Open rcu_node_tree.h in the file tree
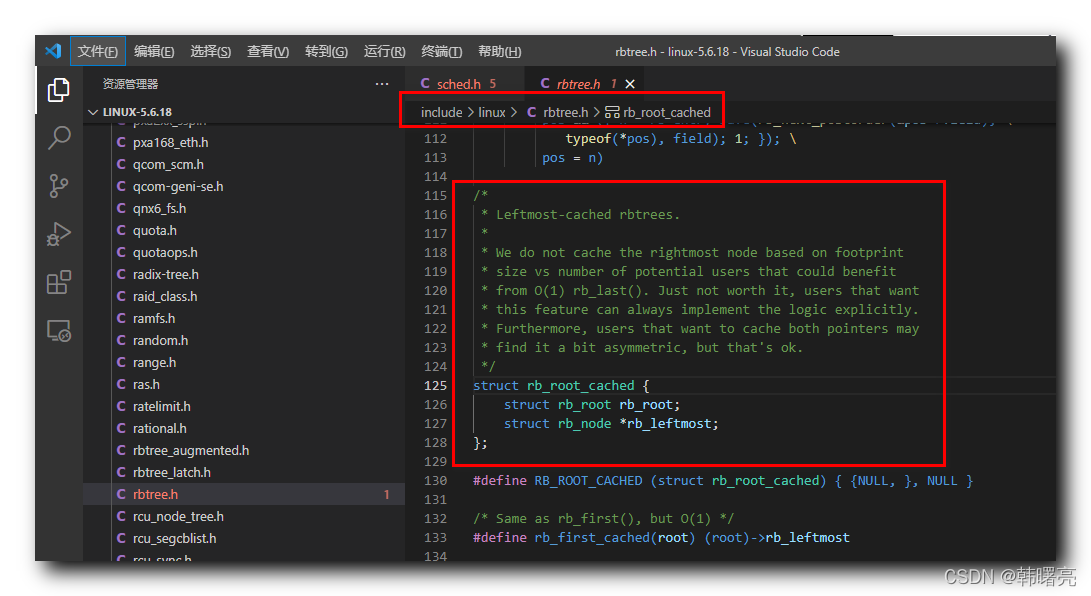1091x596 pixels. (x=178, y=517)
